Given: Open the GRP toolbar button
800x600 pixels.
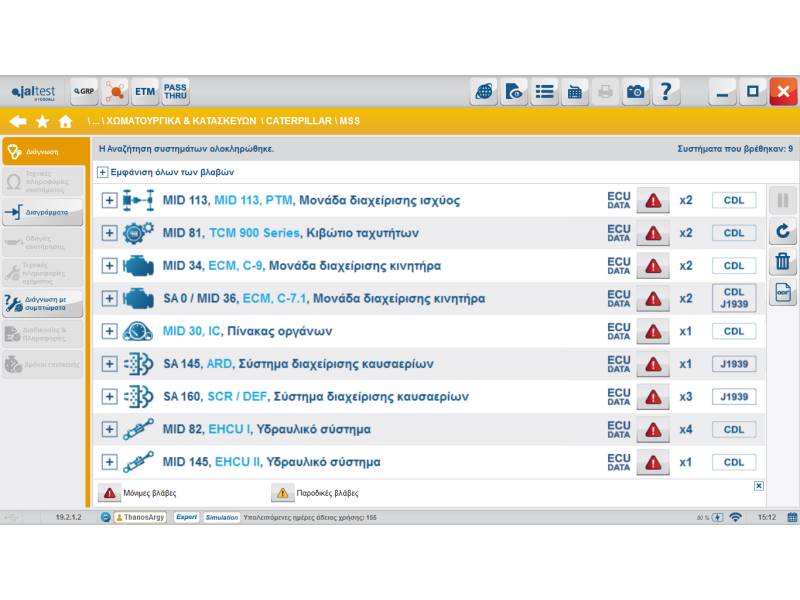Looking at the screenshot, I should coord(84,92).
